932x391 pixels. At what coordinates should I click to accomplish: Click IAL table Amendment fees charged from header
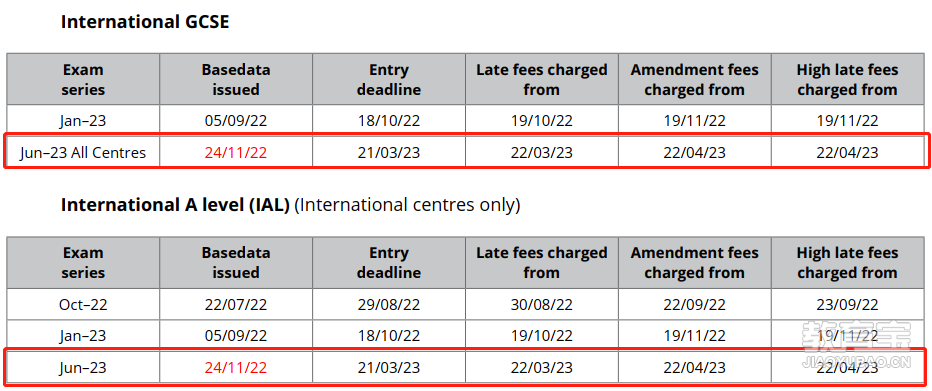[x=694, y=263]
